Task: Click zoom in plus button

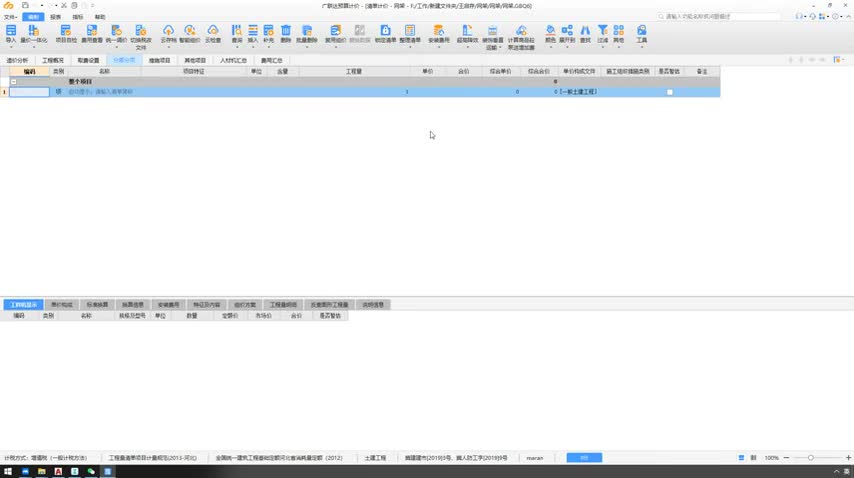Action: [x=848, y=458]
